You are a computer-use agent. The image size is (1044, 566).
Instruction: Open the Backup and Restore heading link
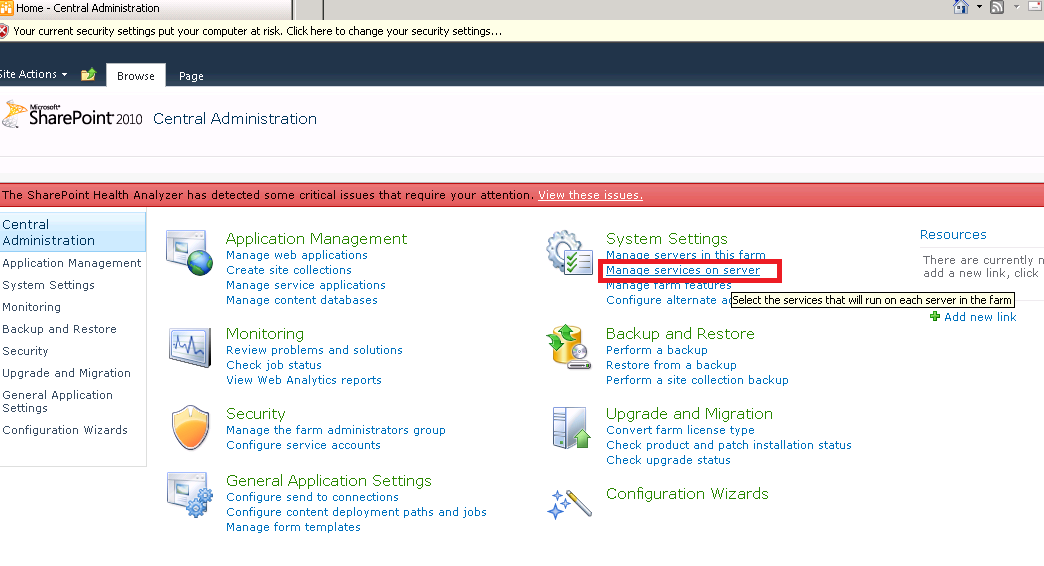680,334
